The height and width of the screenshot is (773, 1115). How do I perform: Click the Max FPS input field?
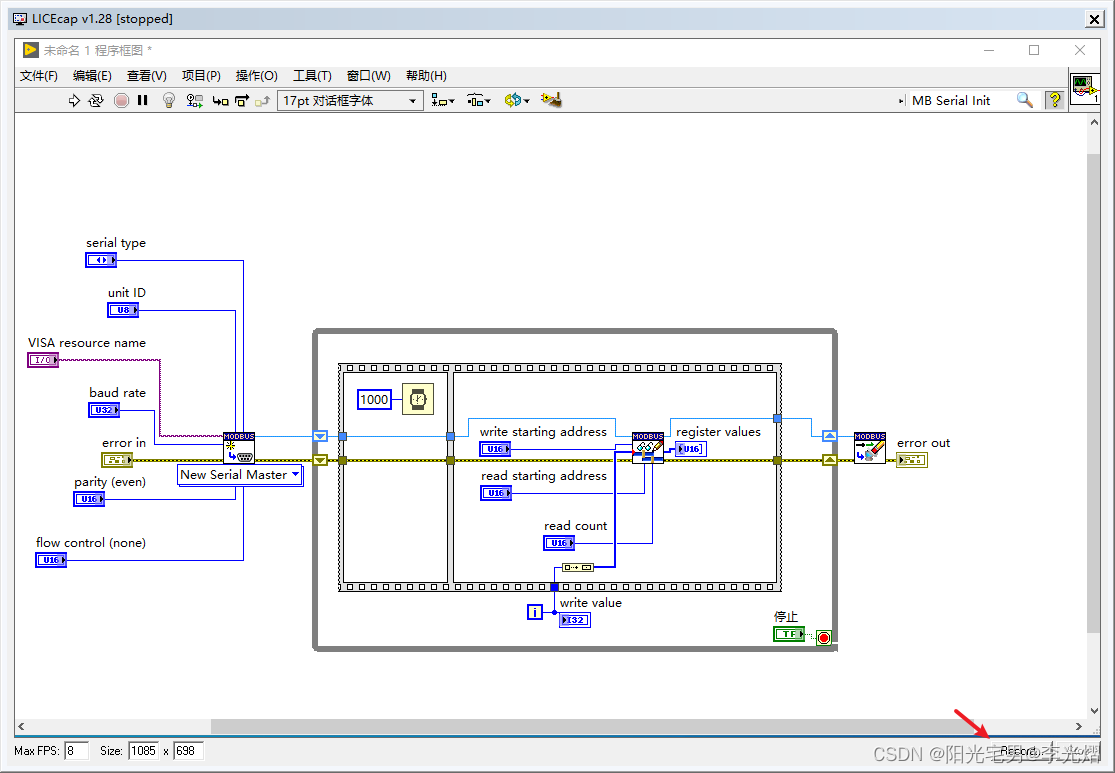pyautogui.click(x=77, y=751)
